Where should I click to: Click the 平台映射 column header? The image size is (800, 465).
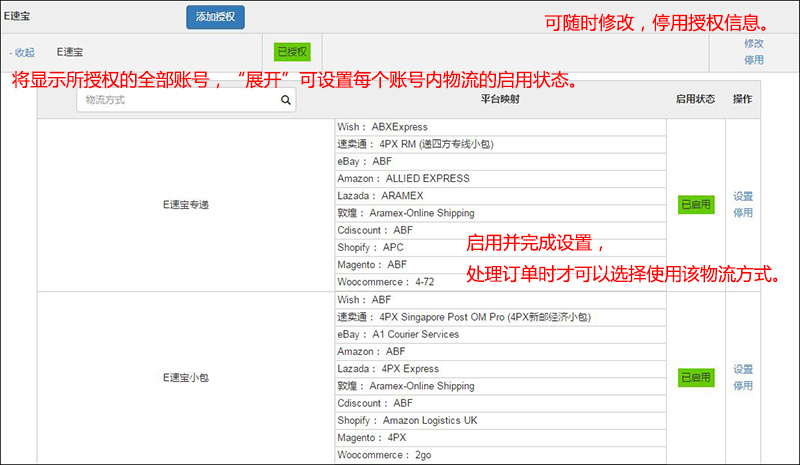pos(500,99)
